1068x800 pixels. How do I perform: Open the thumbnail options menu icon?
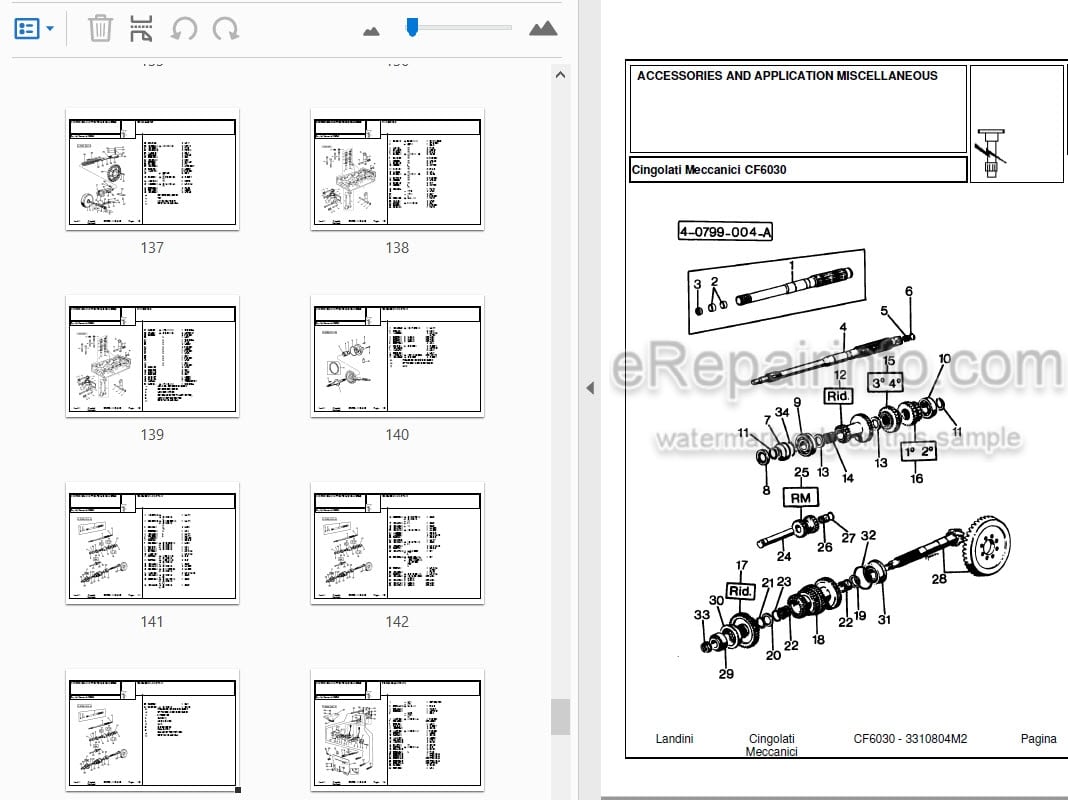click(x=27, y=29)
